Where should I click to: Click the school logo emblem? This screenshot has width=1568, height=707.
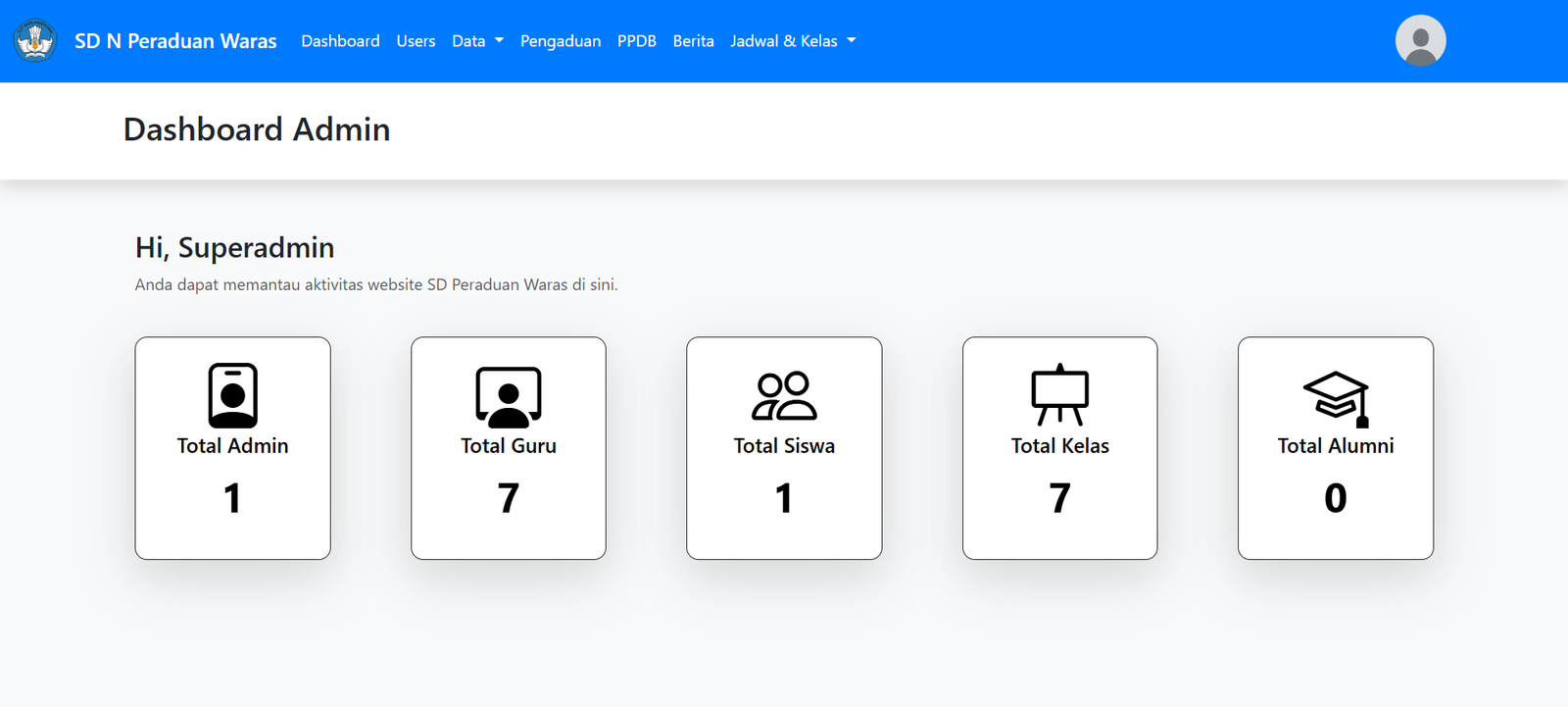tap(35, 40)
